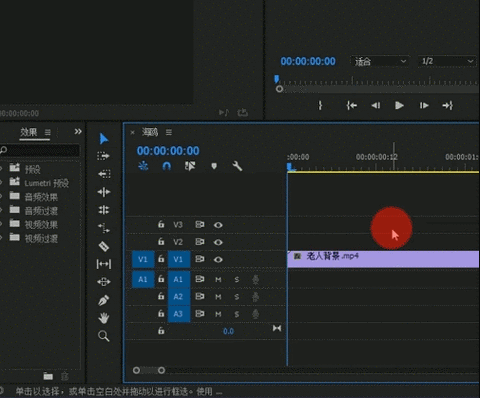
Task: Expand the 视频效果 folder
Action: coord(2,224)
